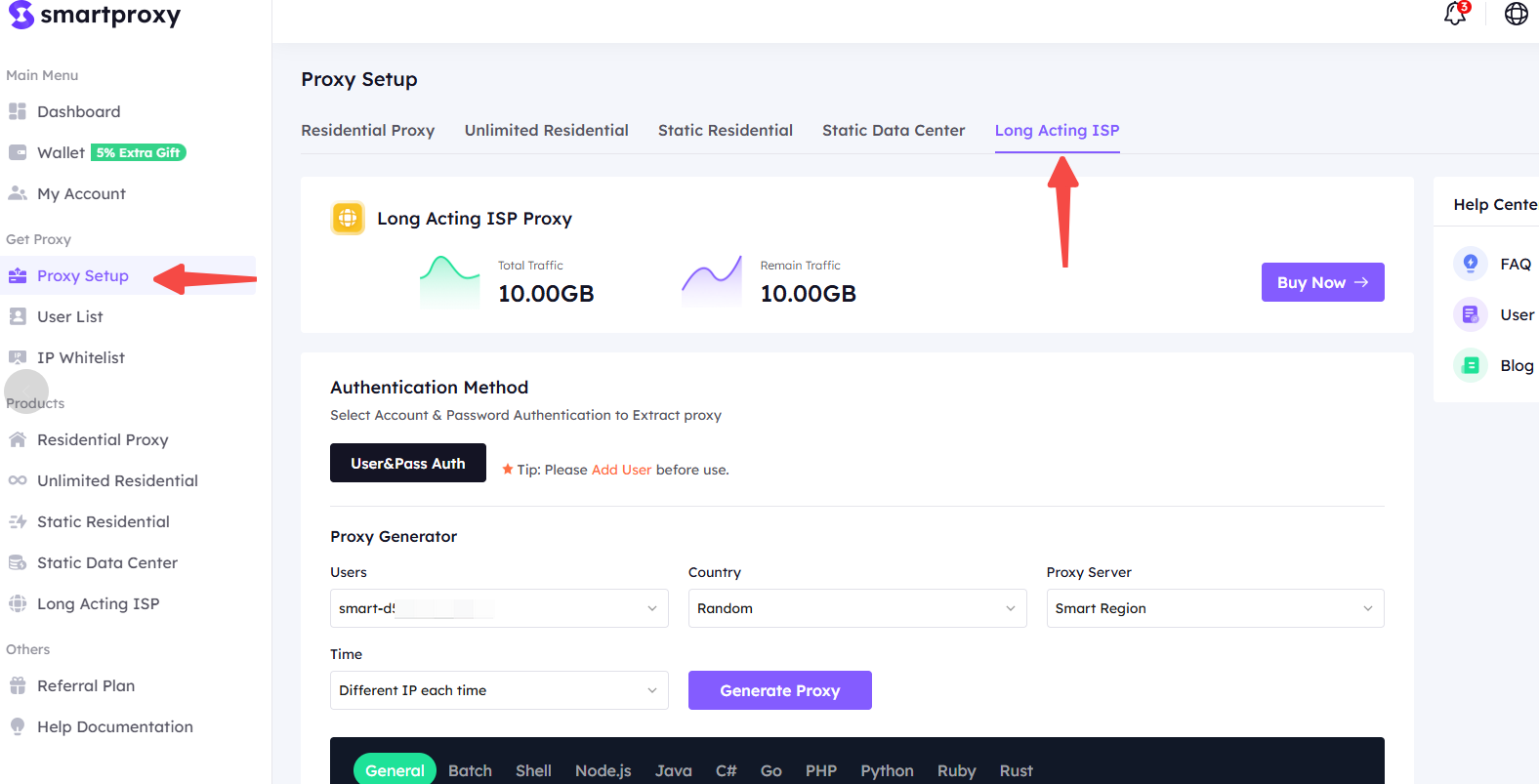Click the Help Documentation bulb icon
Viewport: 1539px width, 784px height.
pos(18,726)
